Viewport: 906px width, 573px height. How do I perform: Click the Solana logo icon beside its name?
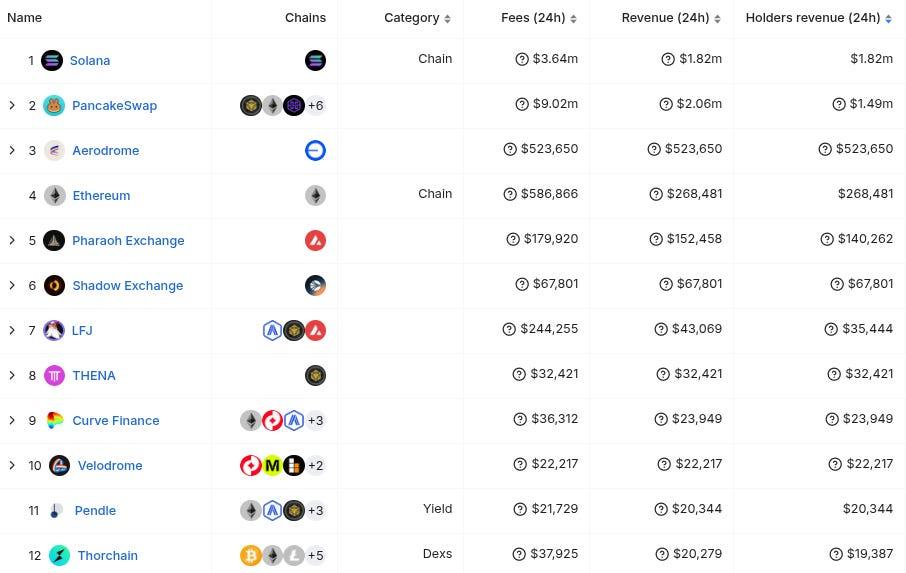pos(52,60)
